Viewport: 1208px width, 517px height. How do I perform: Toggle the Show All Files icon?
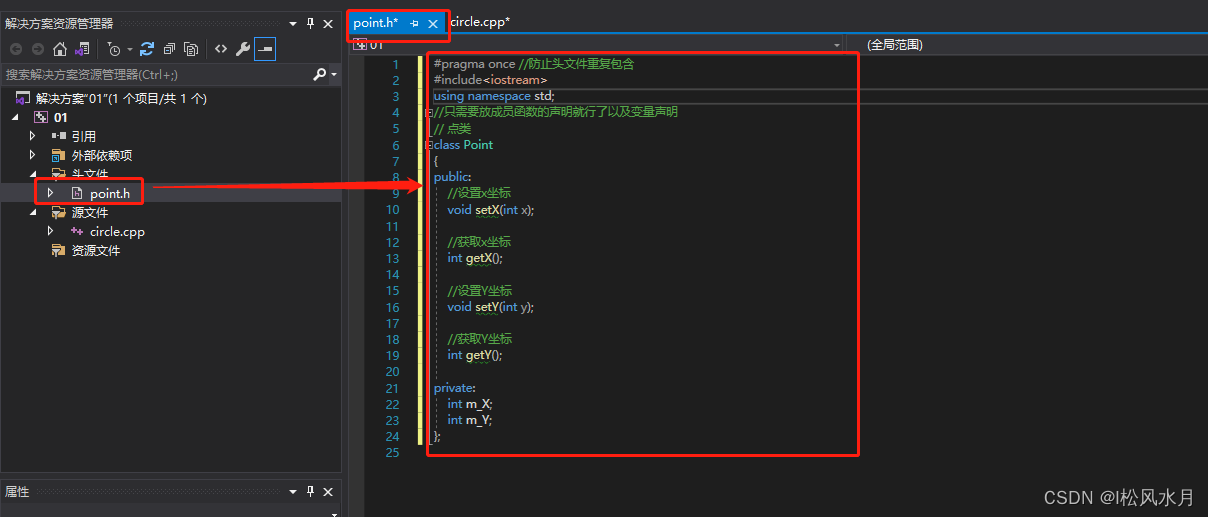coord(191,49)
